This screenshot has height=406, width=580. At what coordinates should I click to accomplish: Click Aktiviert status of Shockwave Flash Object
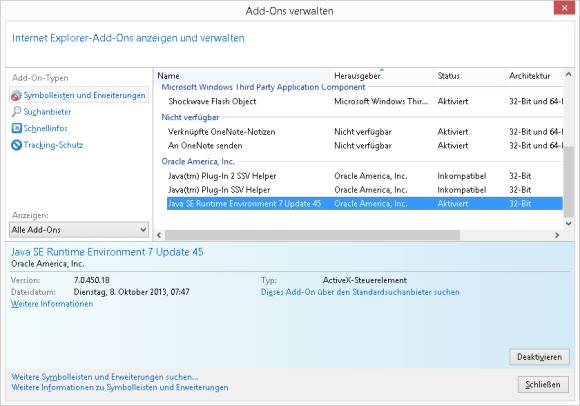click(x=452, y=101)
